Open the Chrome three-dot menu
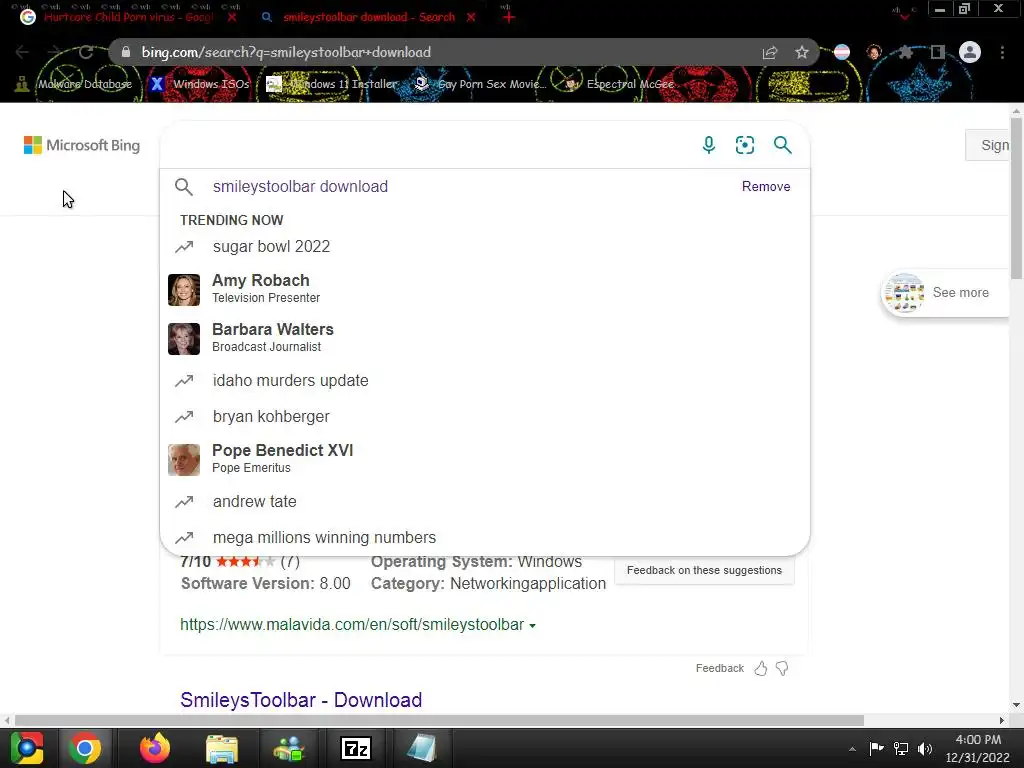This screenshot has height=768, width=1024. click(x=1002, y=52)
